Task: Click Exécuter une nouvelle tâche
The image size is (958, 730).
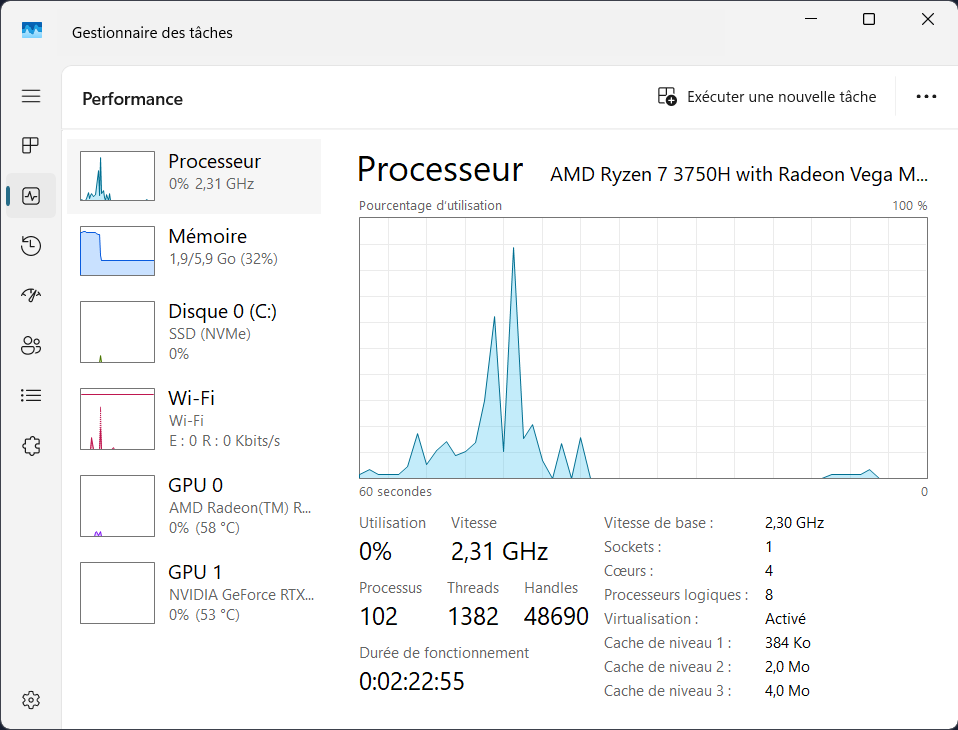Action: (766, 96)
